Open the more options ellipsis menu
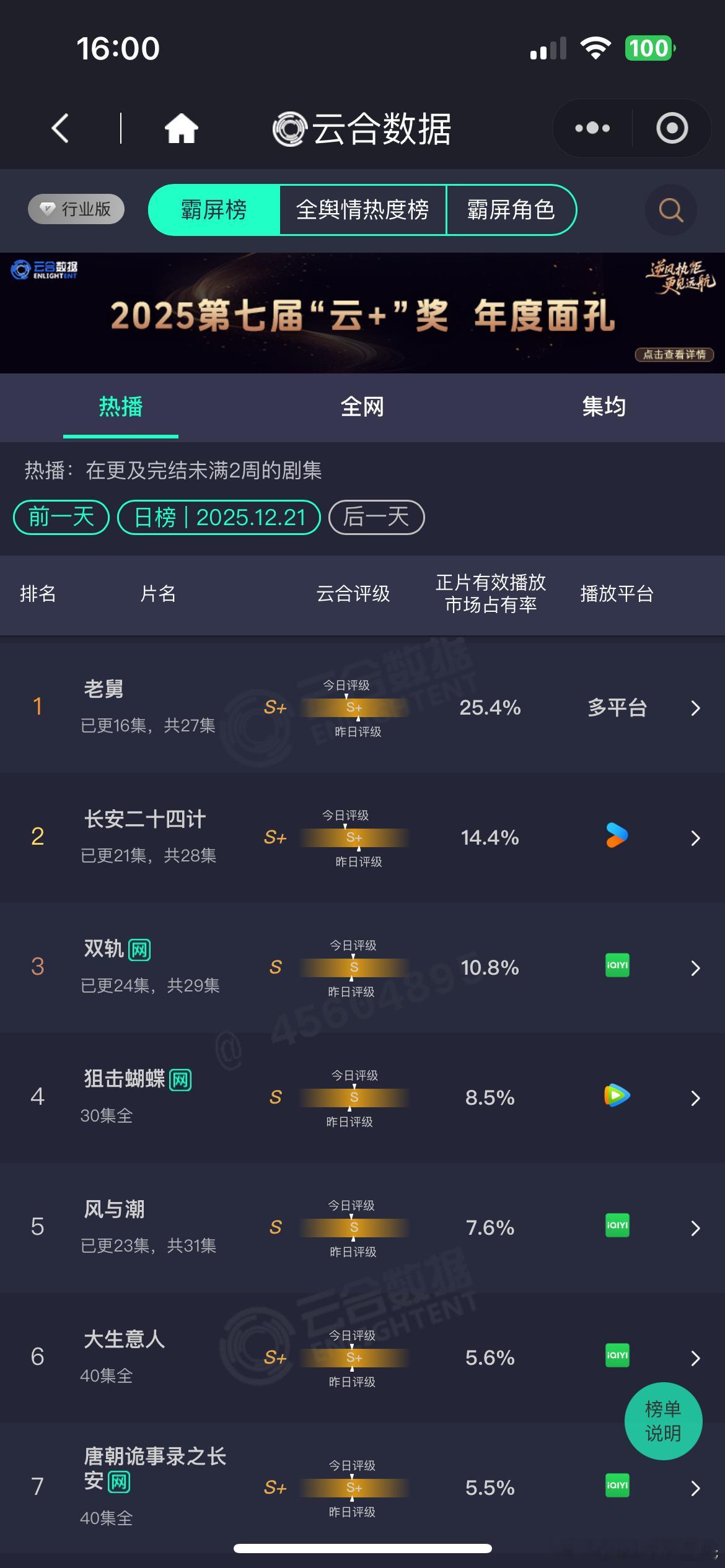This screenshot has height=1568, width=725. click(x=591, y=128)
